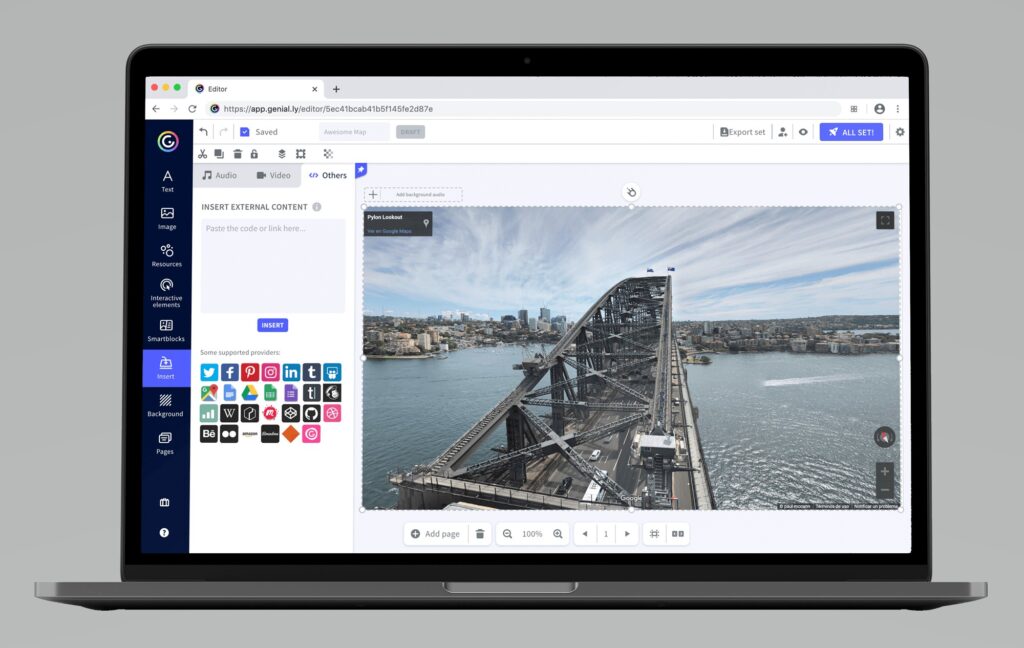
Task: Click the ALL SET! button
Action: click(851, 132)
